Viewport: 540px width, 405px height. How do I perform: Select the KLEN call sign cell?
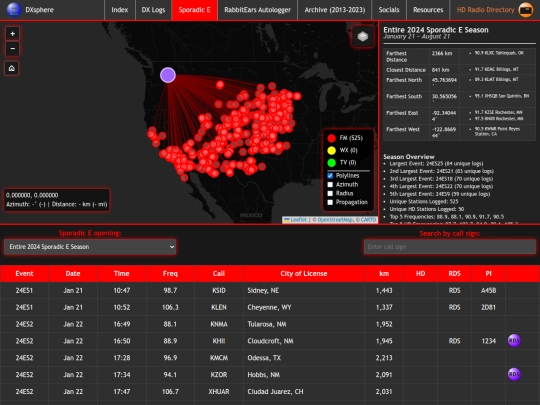(x=219, y=307)
